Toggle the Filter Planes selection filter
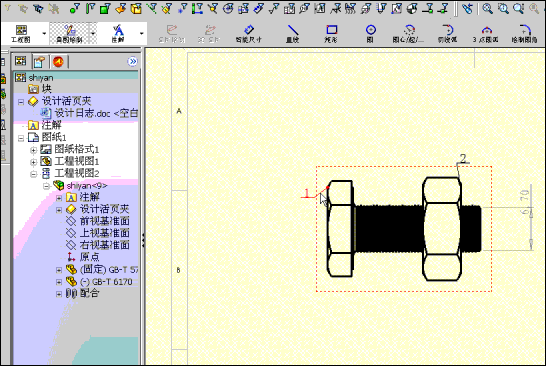 click(166, 8)
